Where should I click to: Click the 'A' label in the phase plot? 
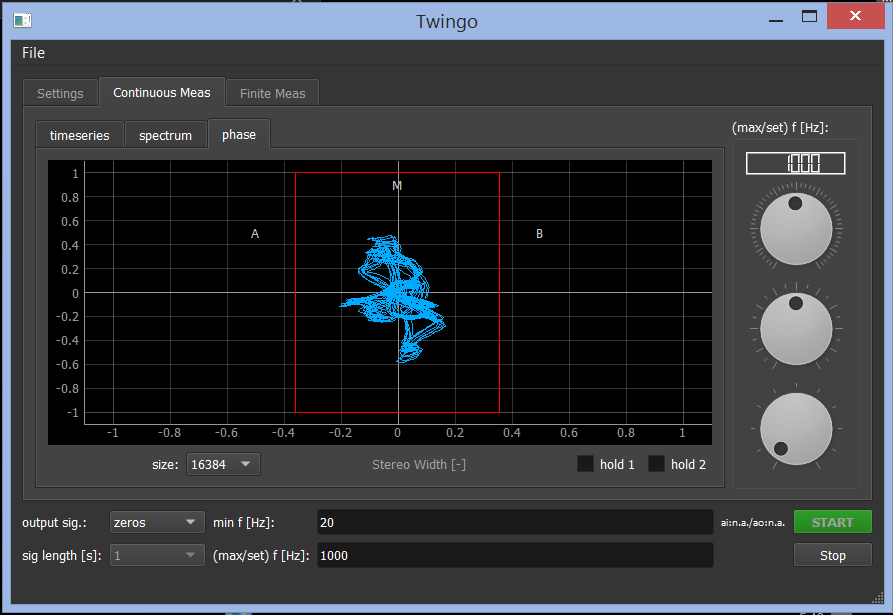click(255, 233)
